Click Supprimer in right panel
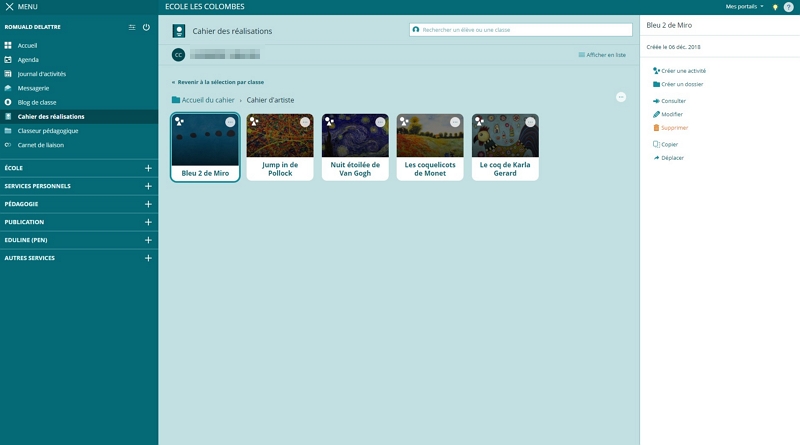This screenshot has height=445, width=800. point(671,128)
